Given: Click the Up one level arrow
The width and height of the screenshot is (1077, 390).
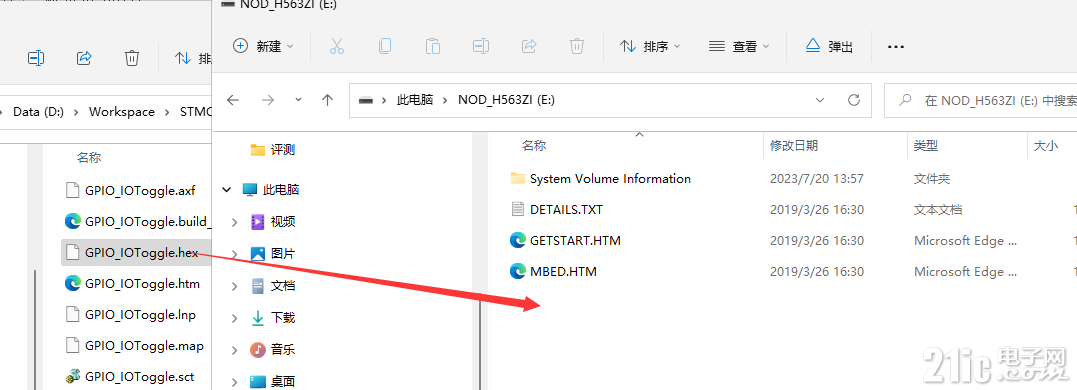Looking at the screenshot, I should click(x=328, y=100).
